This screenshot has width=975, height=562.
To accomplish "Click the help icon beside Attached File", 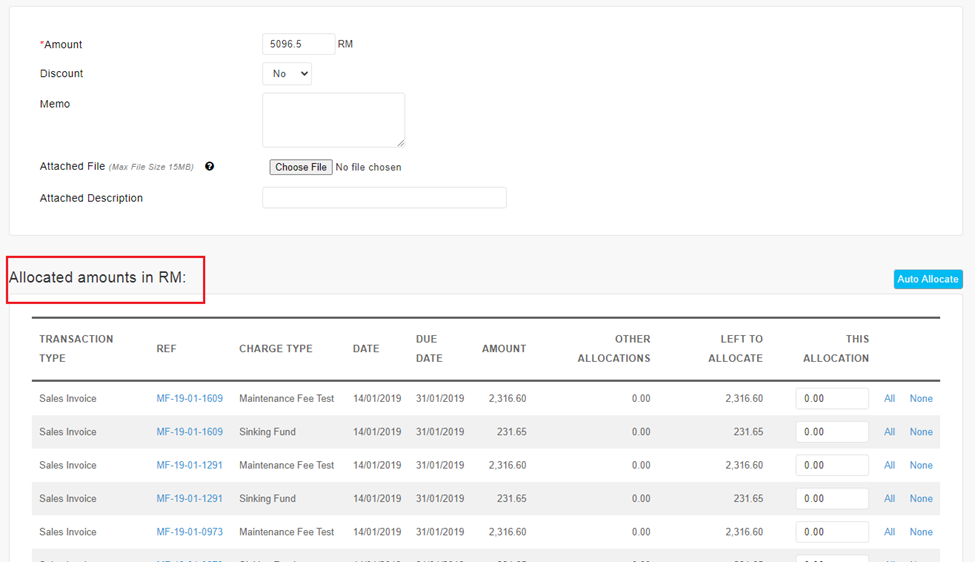I will [210, 167].
